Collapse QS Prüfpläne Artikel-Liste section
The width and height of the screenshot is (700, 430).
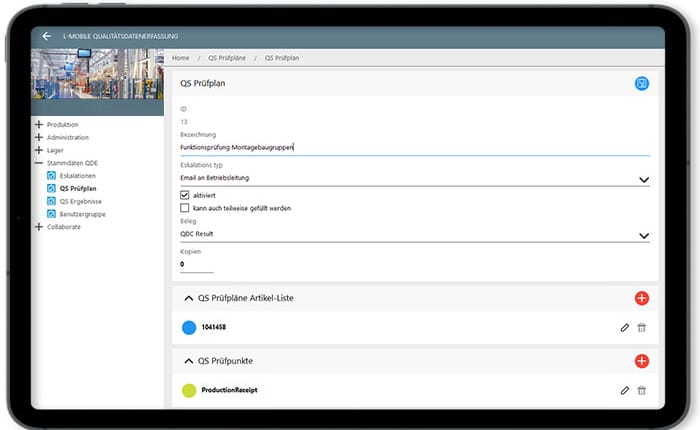click(x=188, y=298)
